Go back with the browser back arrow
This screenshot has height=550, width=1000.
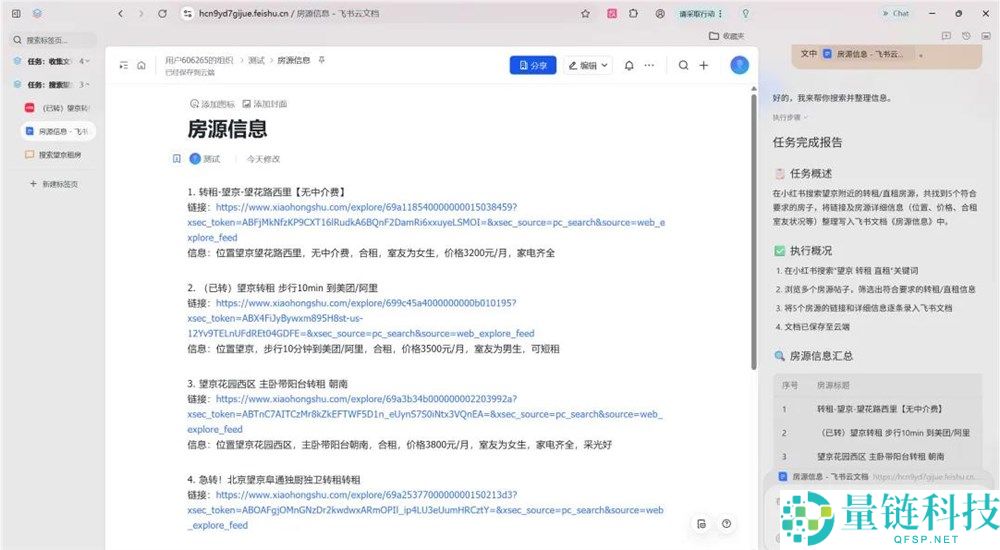click(121, 13)
